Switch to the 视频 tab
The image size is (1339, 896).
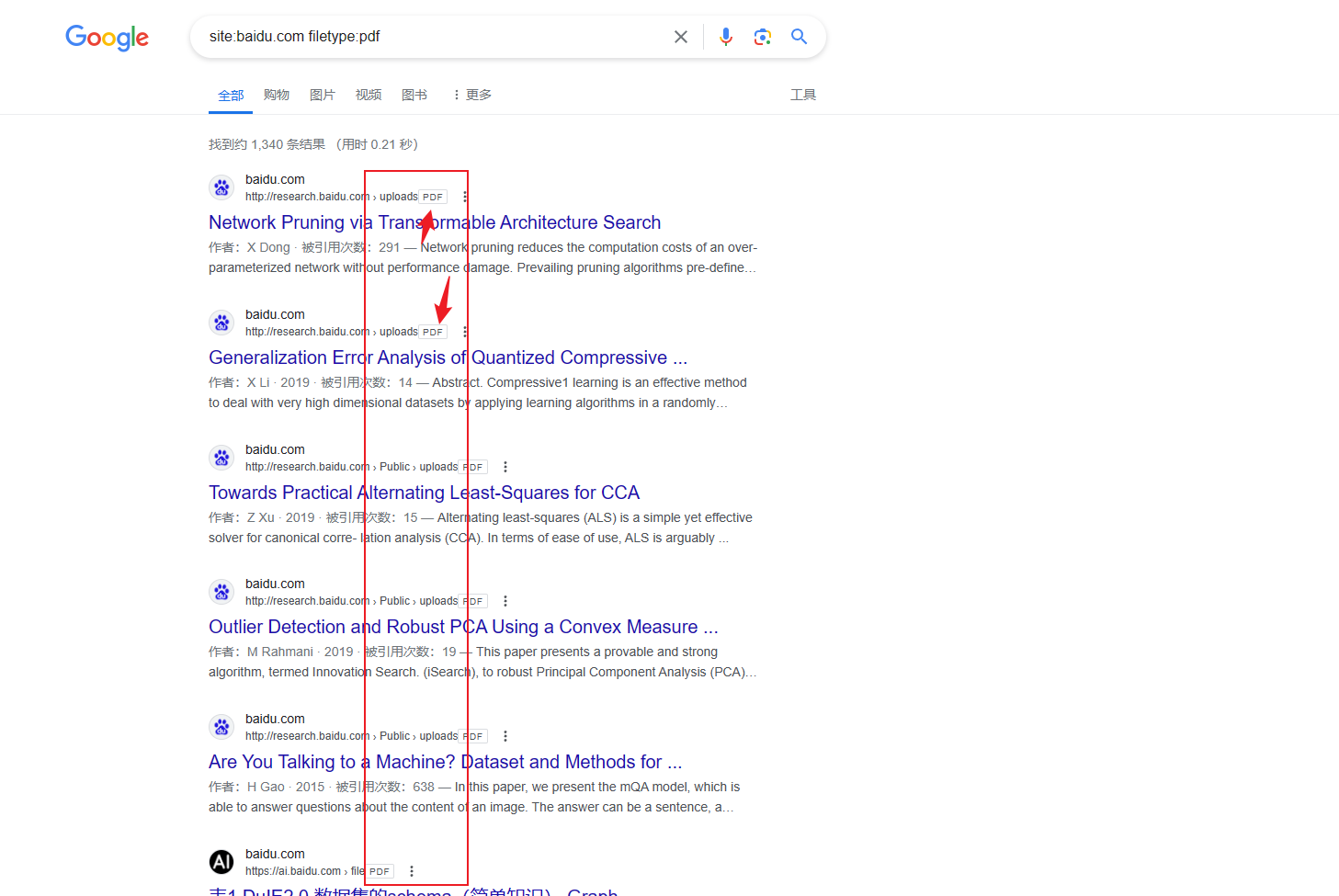tap(369, 95)
